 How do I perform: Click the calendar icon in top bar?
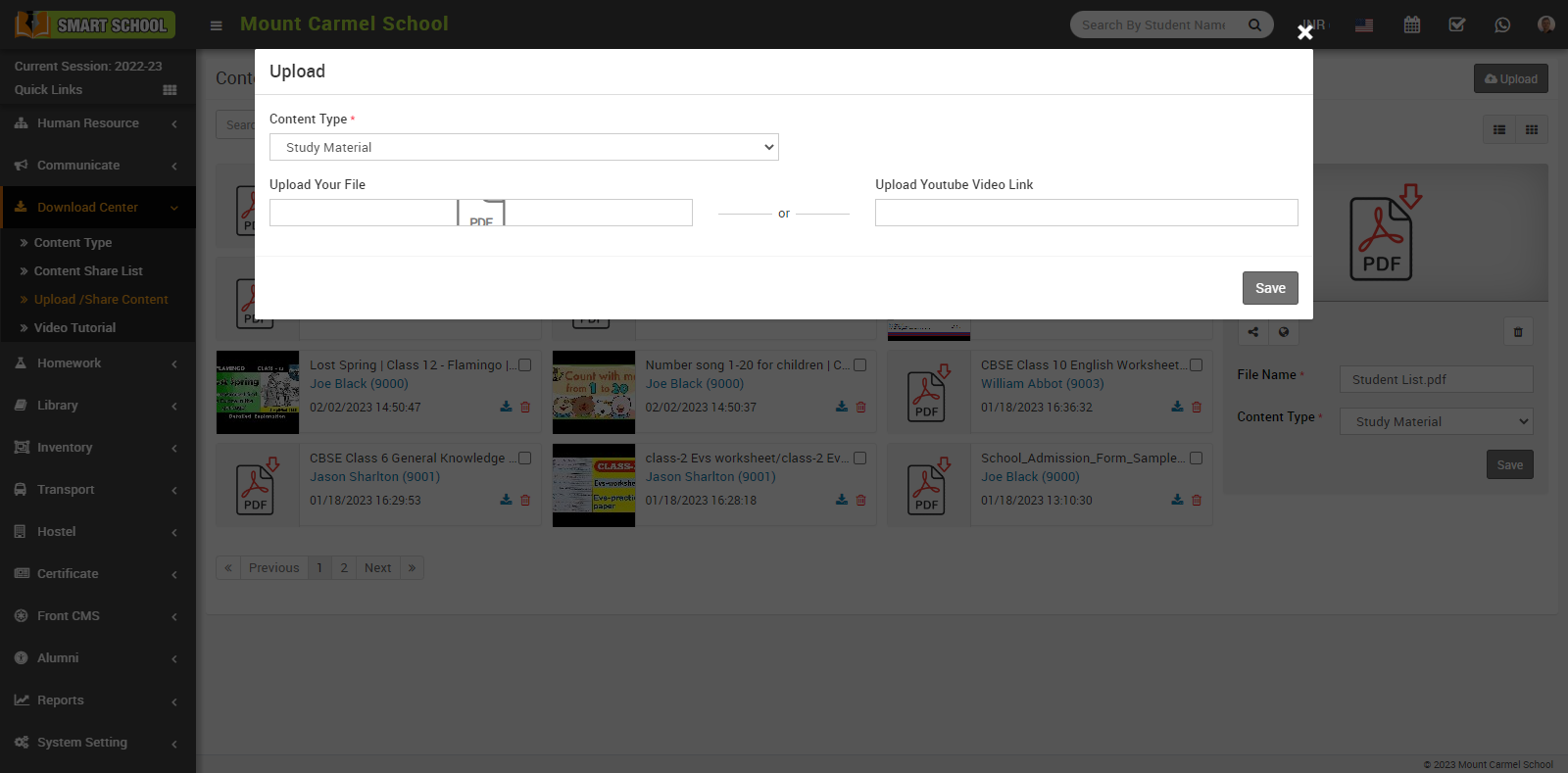coord(1411,24)
